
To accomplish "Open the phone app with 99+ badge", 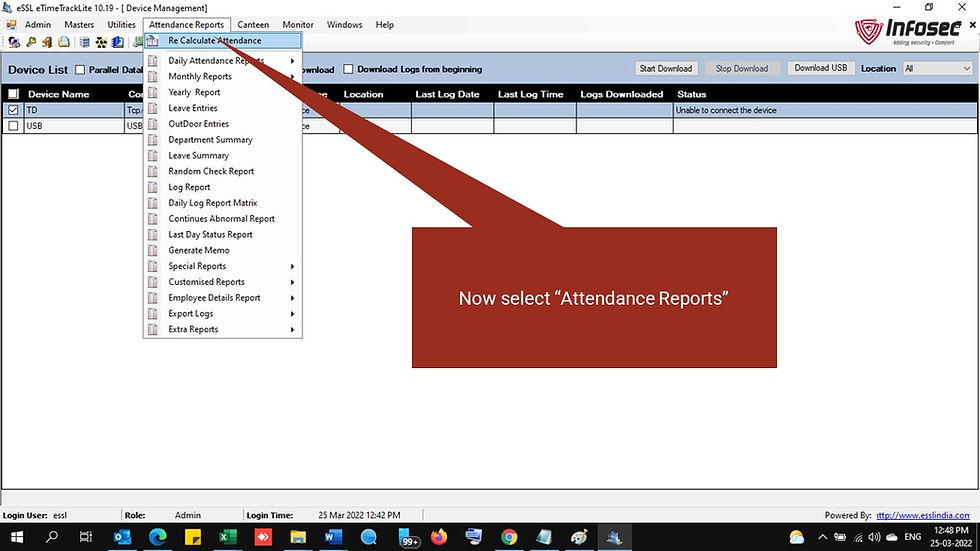I will [x=408, y=537].
